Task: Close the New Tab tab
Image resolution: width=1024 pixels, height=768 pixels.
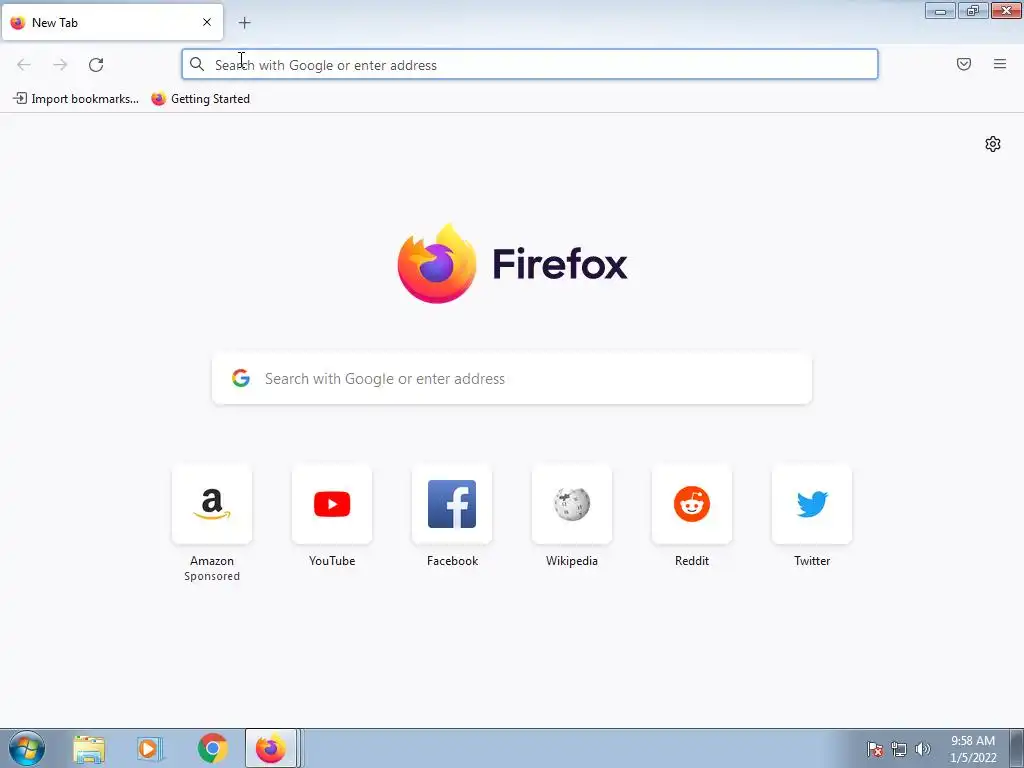Action: 207,22
